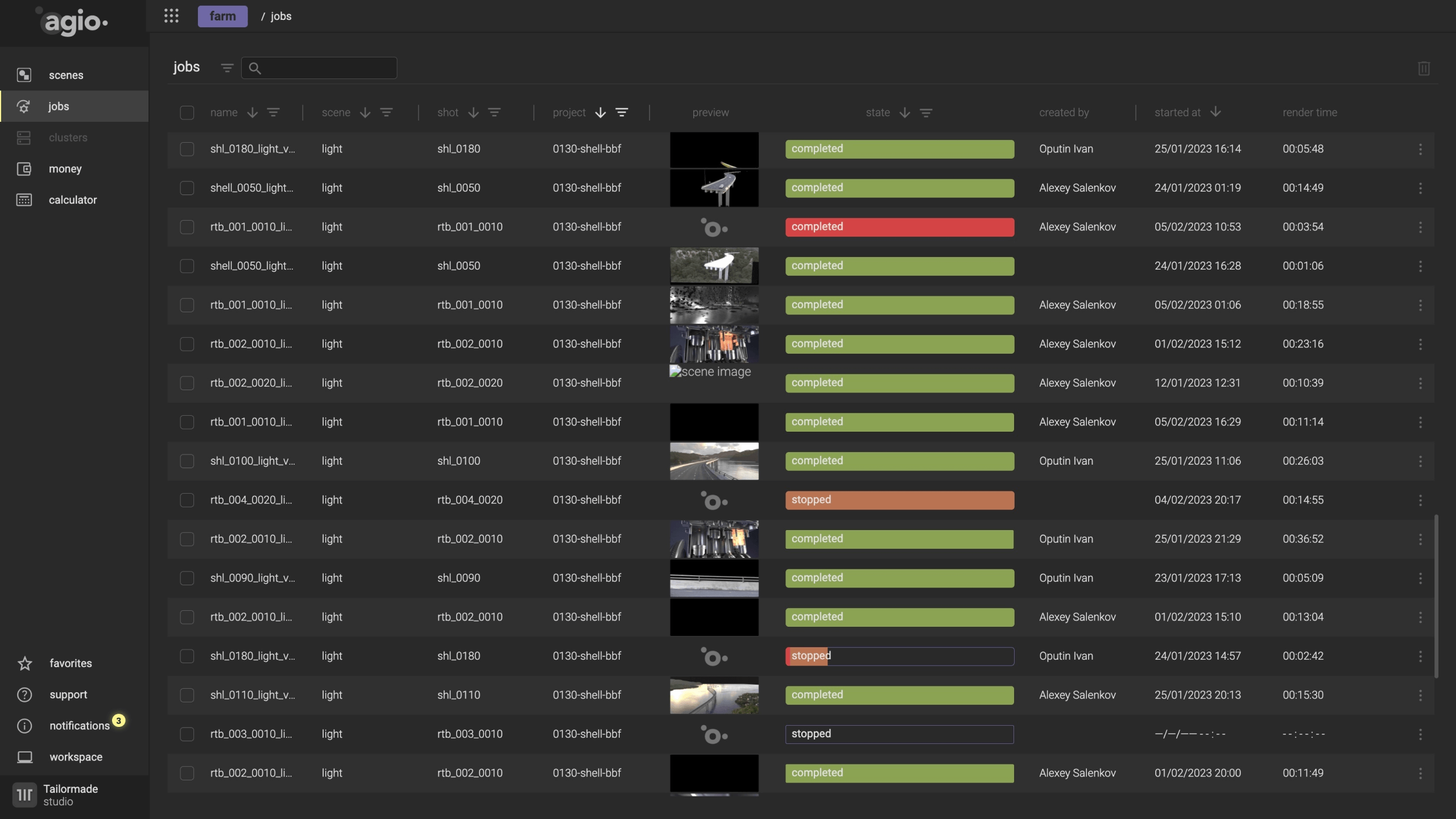Open calculator from sidebar

pos(72,200)
